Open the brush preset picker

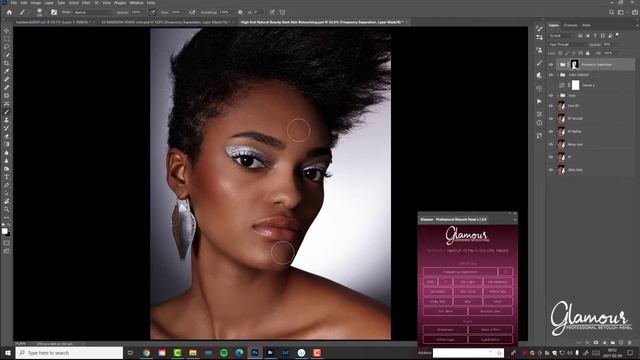pos(40,12)
